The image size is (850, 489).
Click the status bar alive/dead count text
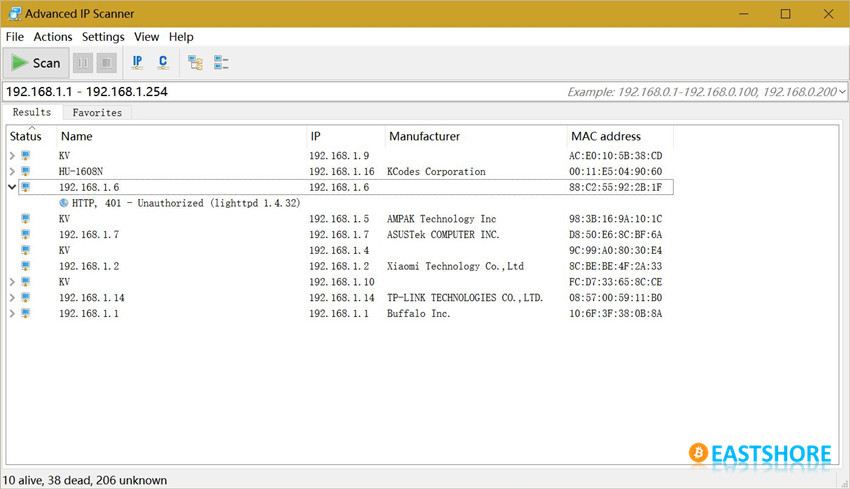pos(85,480)
